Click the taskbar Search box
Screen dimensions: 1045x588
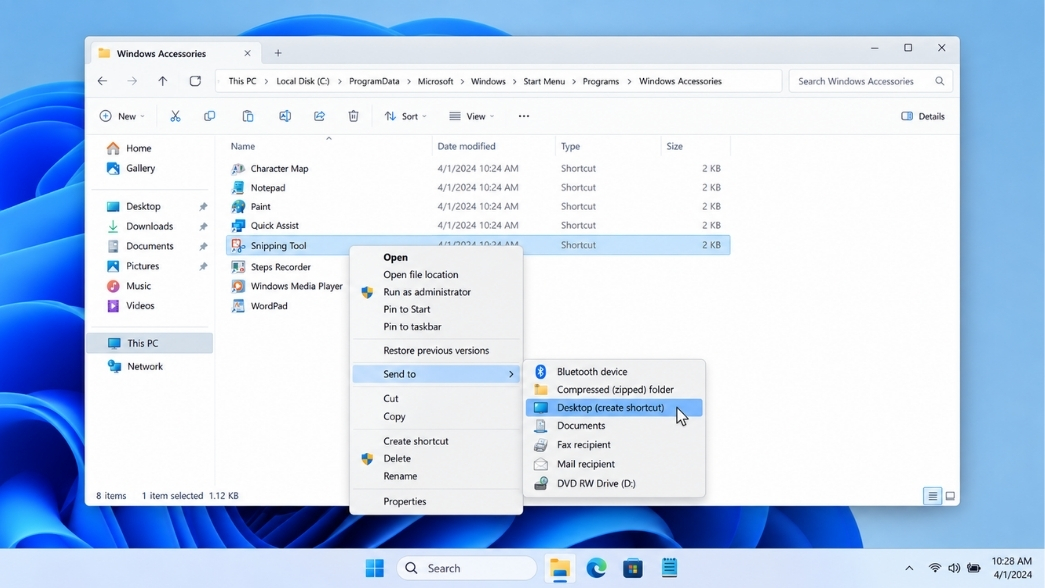467,568
